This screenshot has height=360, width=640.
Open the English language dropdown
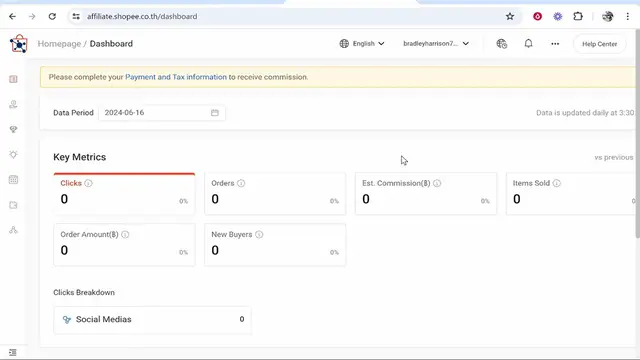tap(362, 44)
